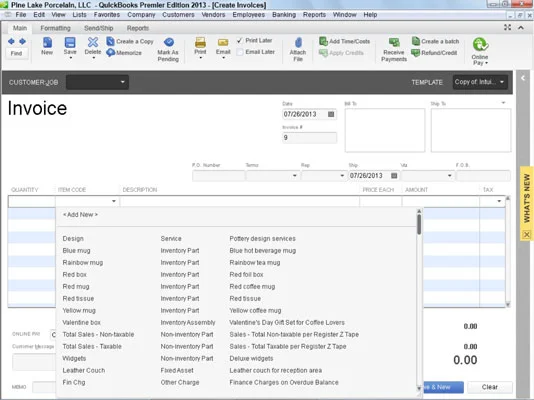
Task: Click the Delete X icon
Action: 93,42
